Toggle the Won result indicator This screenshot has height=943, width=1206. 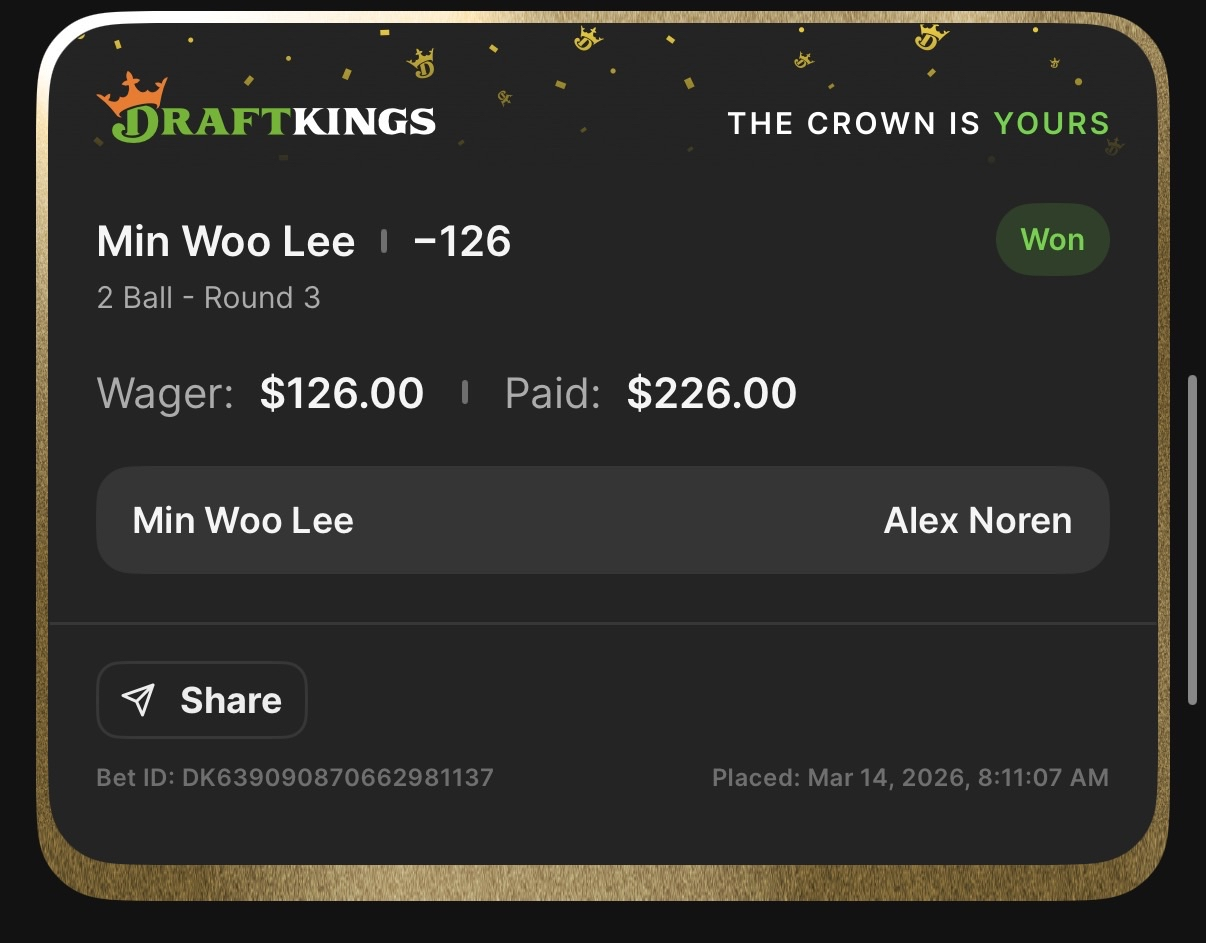1052,239
